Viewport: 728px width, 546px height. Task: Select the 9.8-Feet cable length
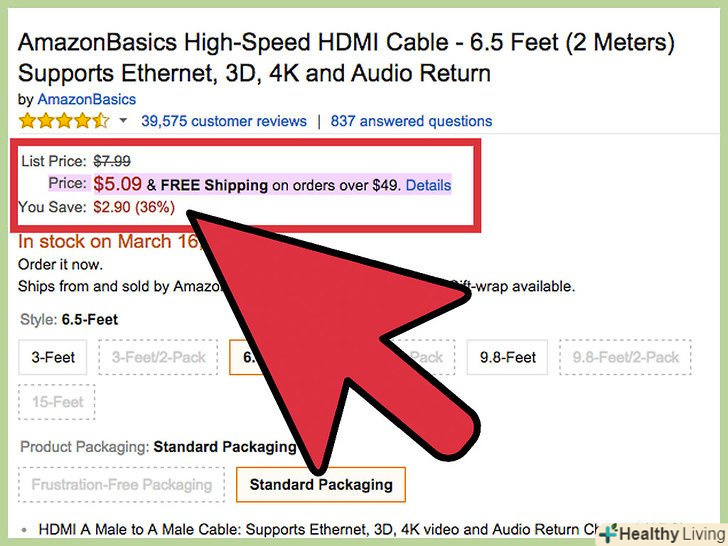(508, 357)
